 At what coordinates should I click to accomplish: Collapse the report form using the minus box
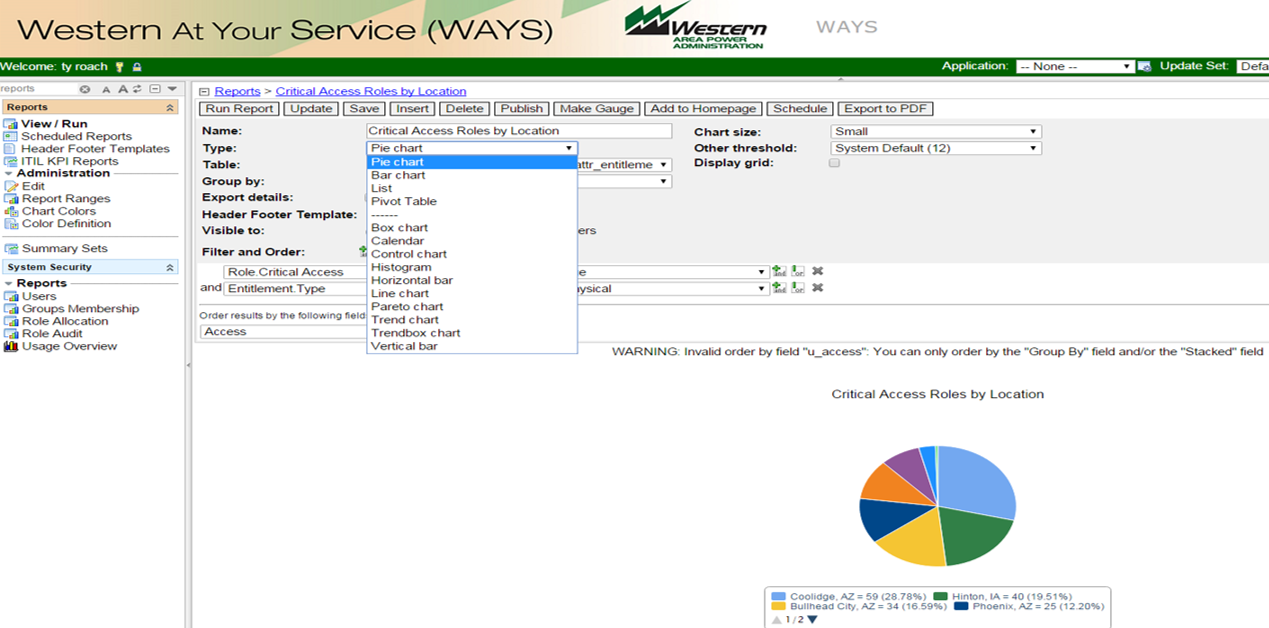[206, 91]
